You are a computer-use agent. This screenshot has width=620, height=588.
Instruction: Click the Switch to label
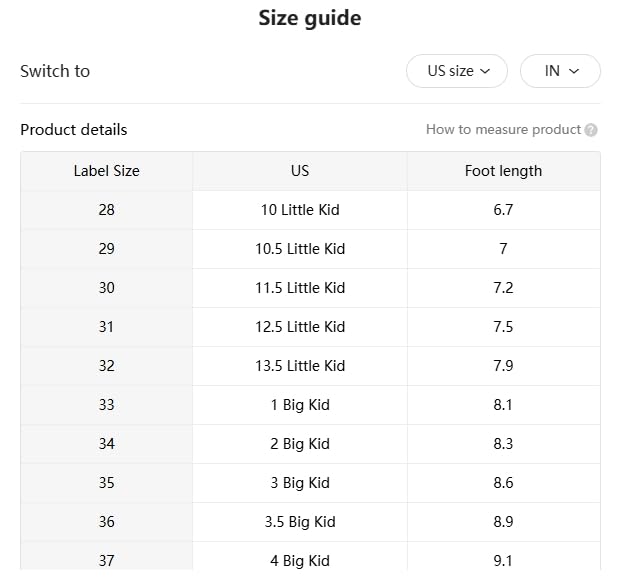[x=55, y=71]
